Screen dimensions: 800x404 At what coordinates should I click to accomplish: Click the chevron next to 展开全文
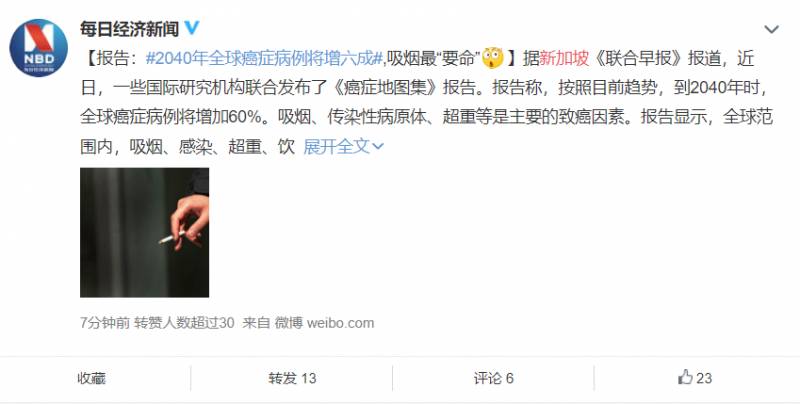[378, 147]
